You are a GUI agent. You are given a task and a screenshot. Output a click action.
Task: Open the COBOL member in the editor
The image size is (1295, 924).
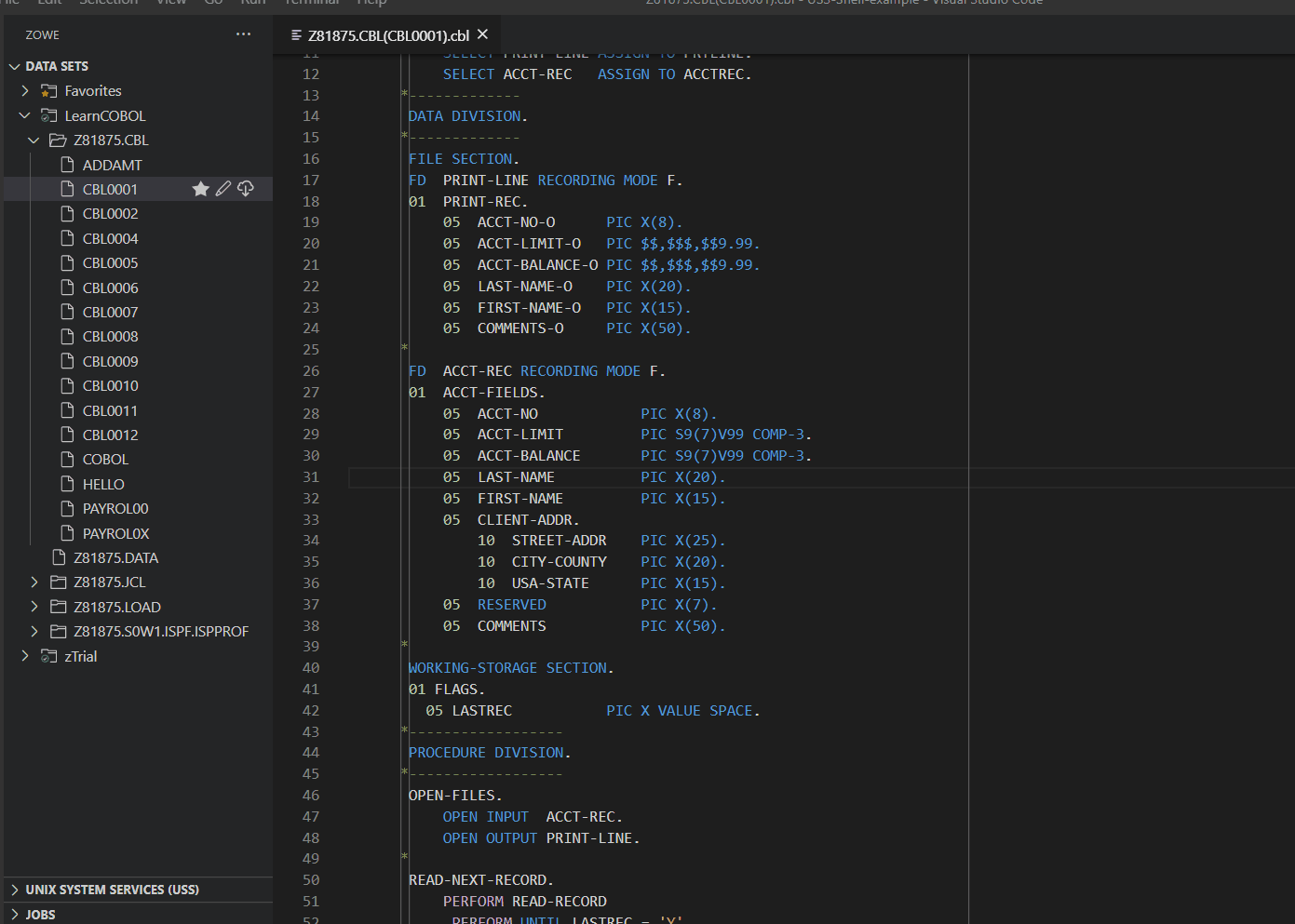104,459
